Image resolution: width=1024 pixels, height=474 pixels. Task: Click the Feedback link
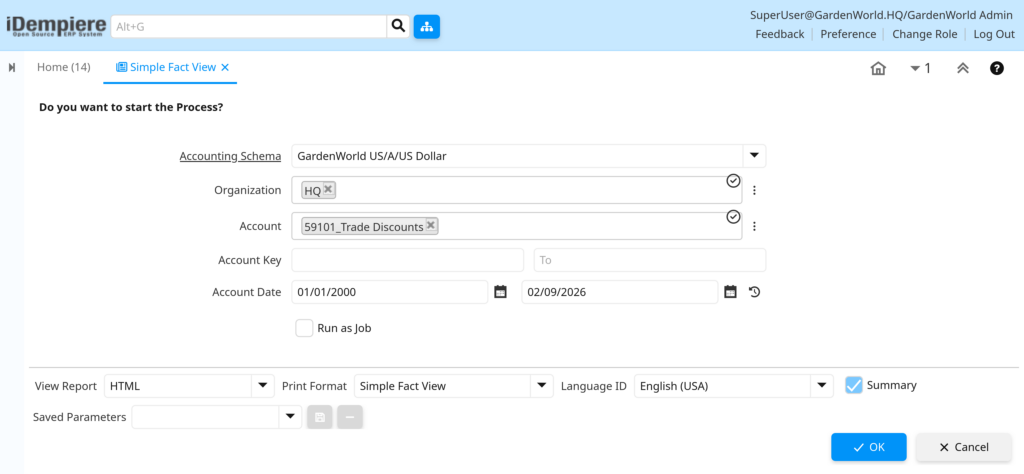[x=780, y=34]
